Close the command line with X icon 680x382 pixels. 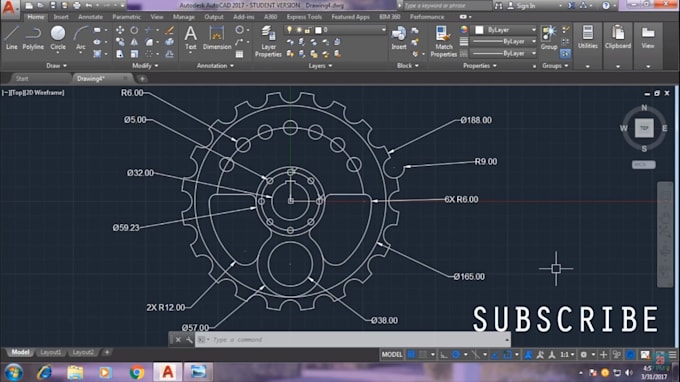point(178,340)
